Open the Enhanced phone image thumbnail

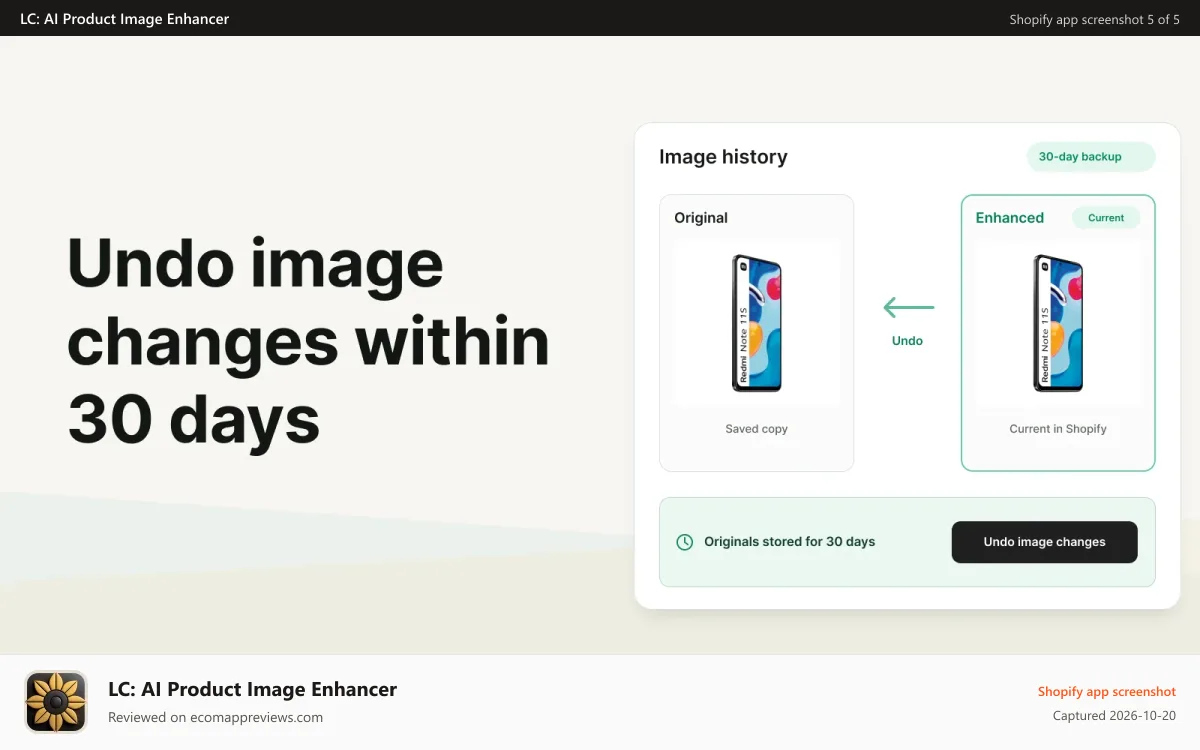click(x=1058, y=323)
